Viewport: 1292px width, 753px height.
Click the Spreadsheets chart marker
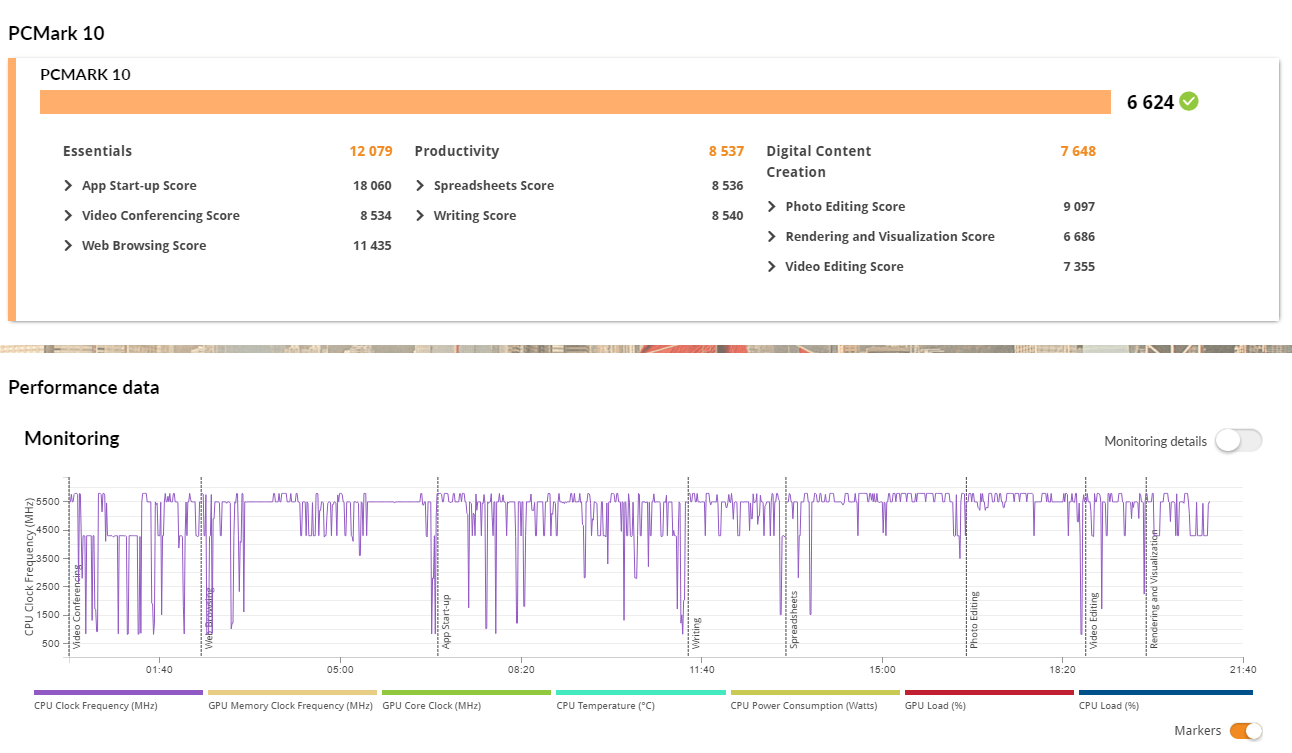(x=794, y=620)
